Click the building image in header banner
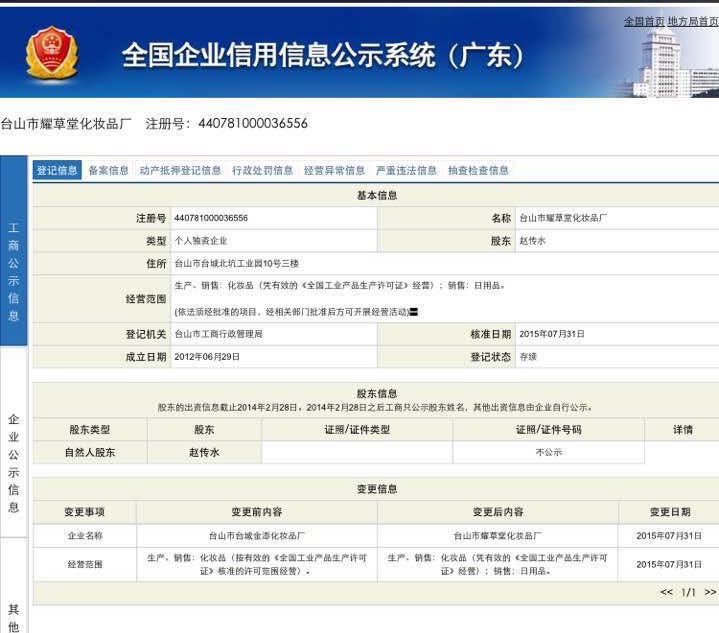 pyautogui.click(x=664, y=62)
